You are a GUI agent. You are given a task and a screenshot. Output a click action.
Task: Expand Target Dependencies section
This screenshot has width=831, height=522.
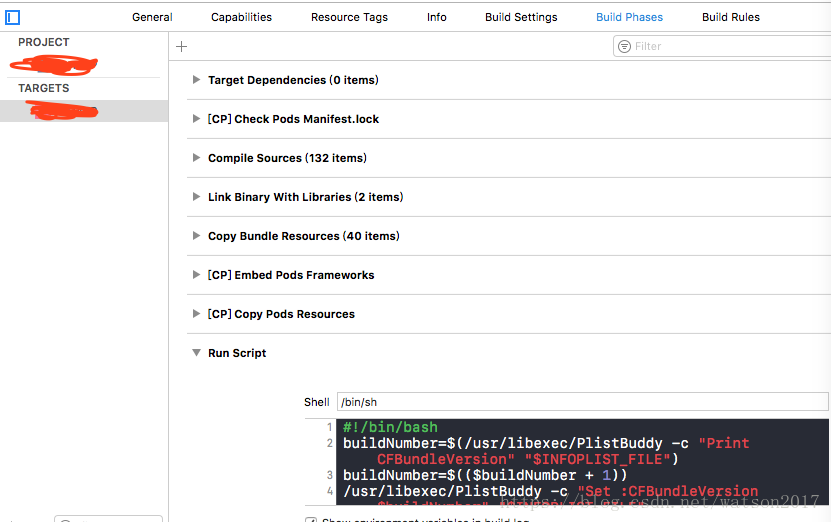pyautogui.click(x=196, y=79)
